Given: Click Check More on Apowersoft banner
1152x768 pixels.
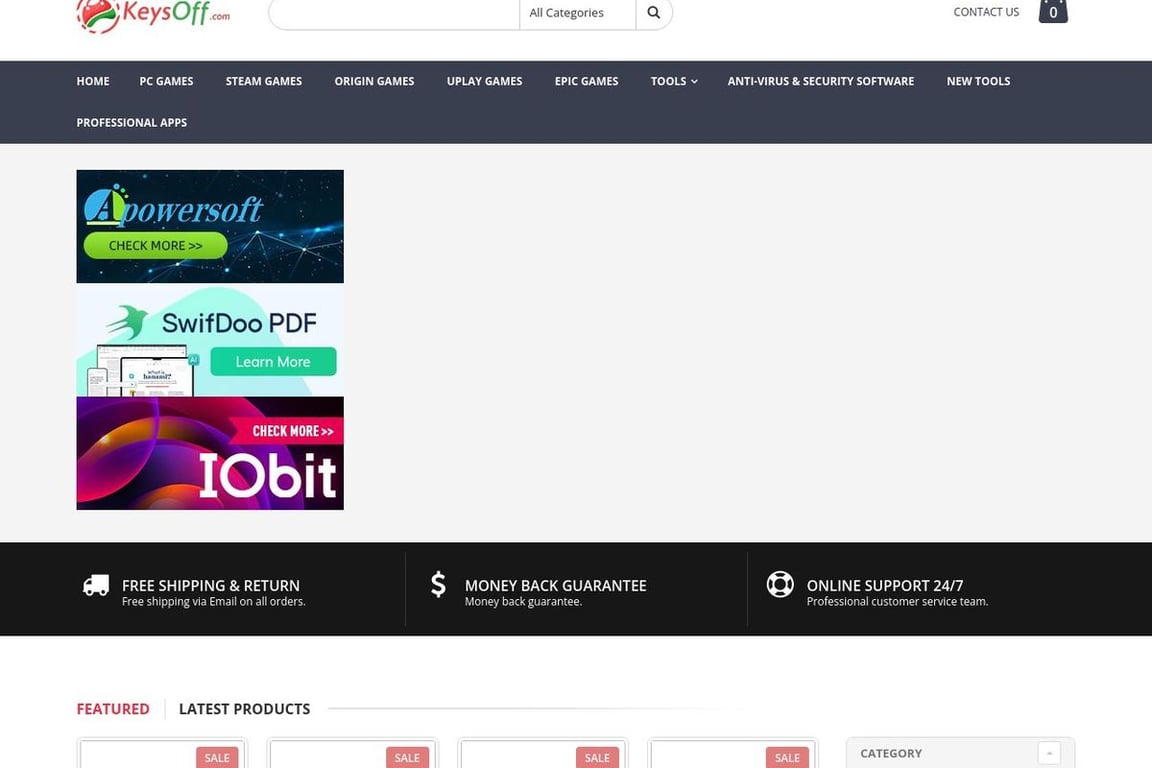Looking at the screenshot, I should [155, 245].
